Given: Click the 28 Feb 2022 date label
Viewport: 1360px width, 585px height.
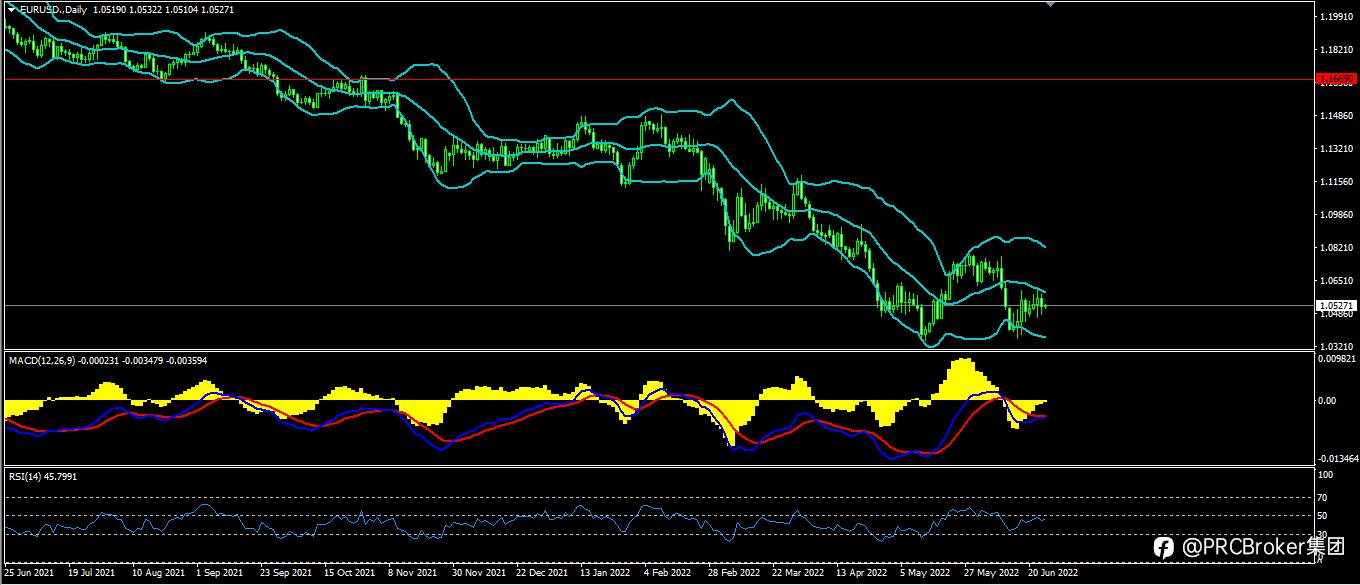Looking at the screenshot, I should 735,574.
